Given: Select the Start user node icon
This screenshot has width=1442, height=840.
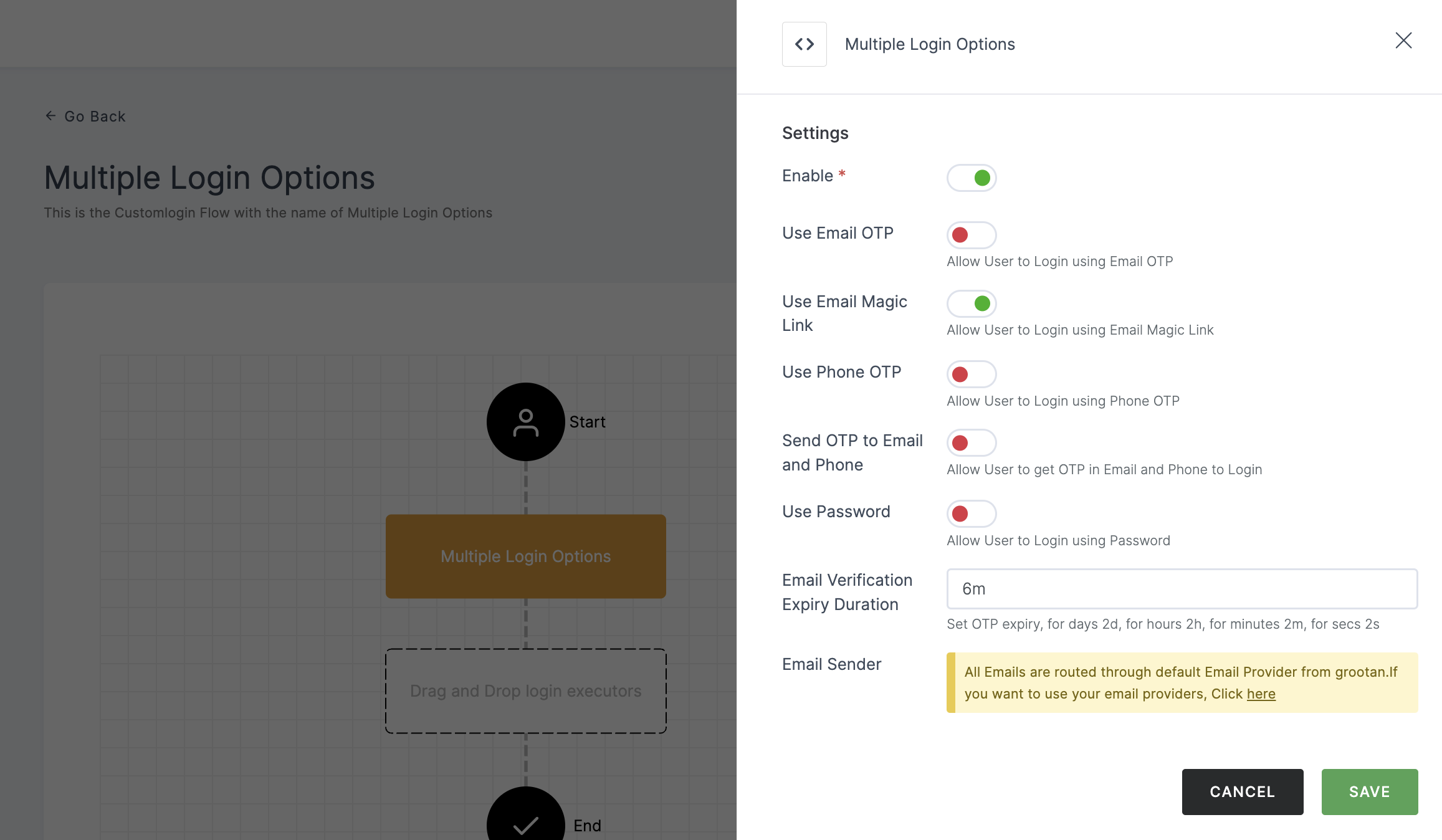Looking at the screenshot, I should coord(526,422).
